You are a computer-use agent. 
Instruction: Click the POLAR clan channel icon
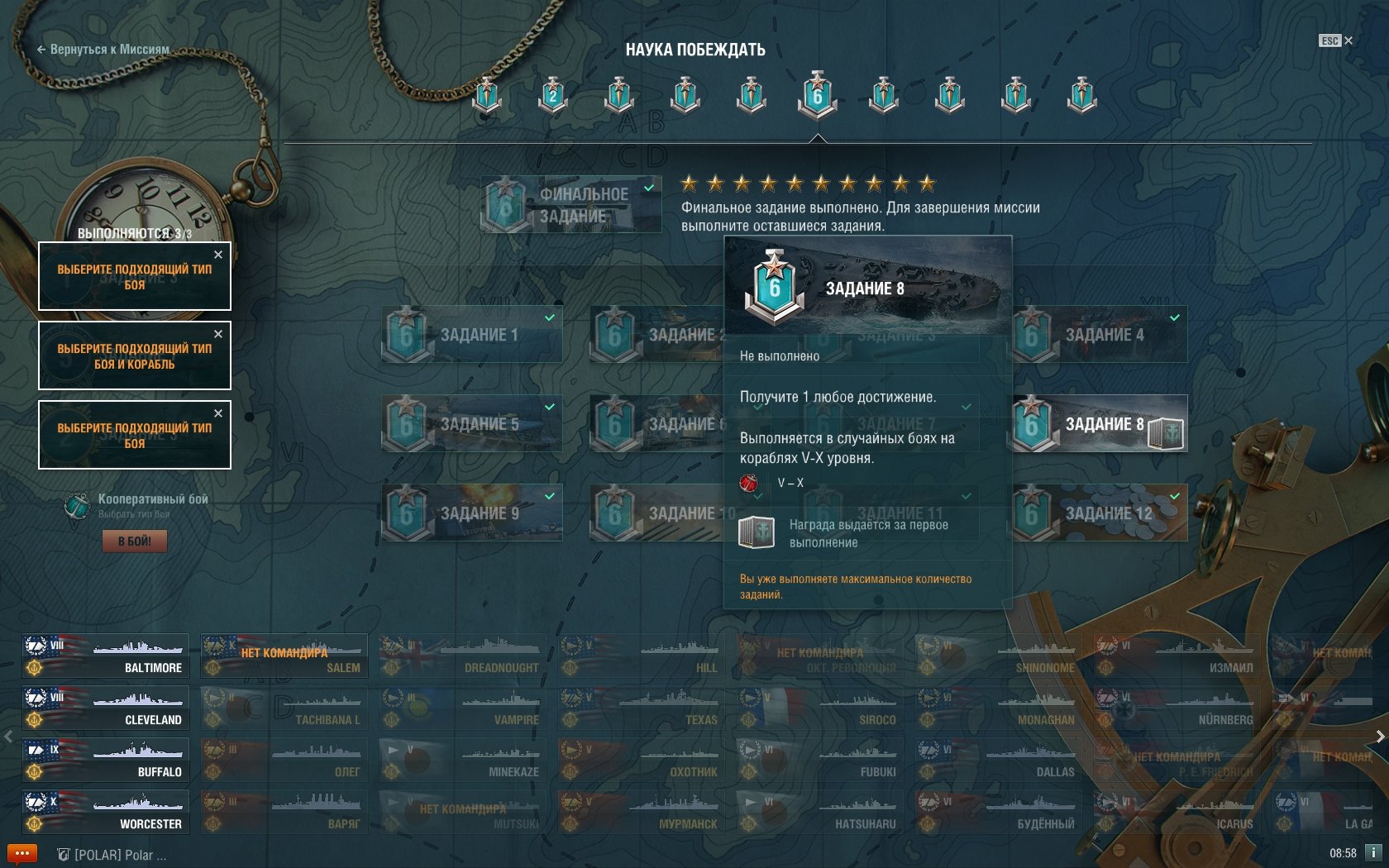63,855
